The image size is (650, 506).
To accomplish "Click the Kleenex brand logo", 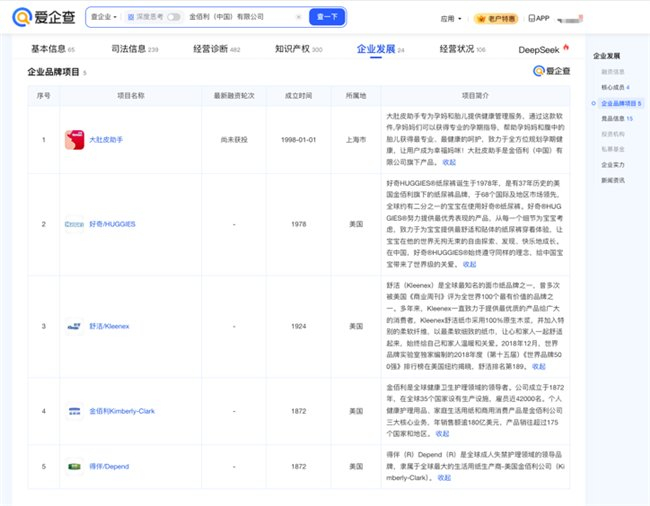I will pos(75,326).
